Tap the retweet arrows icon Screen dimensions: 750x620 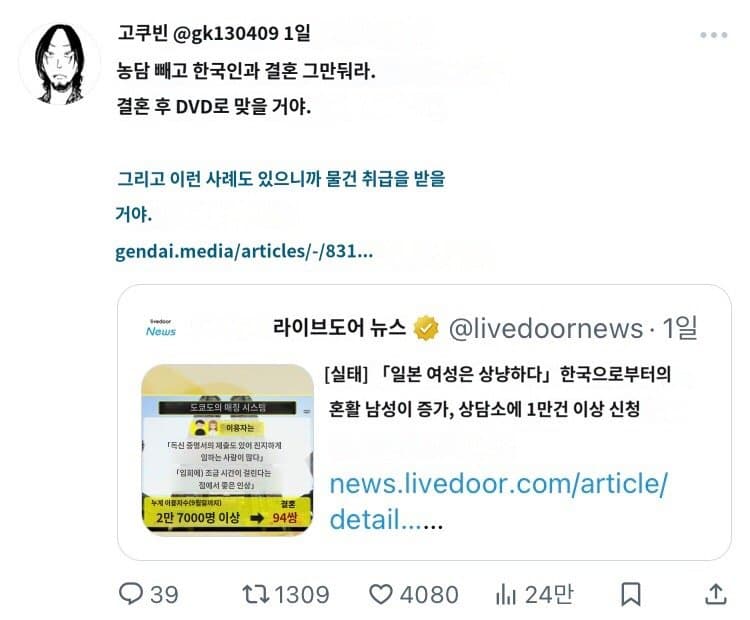(255, 594)
